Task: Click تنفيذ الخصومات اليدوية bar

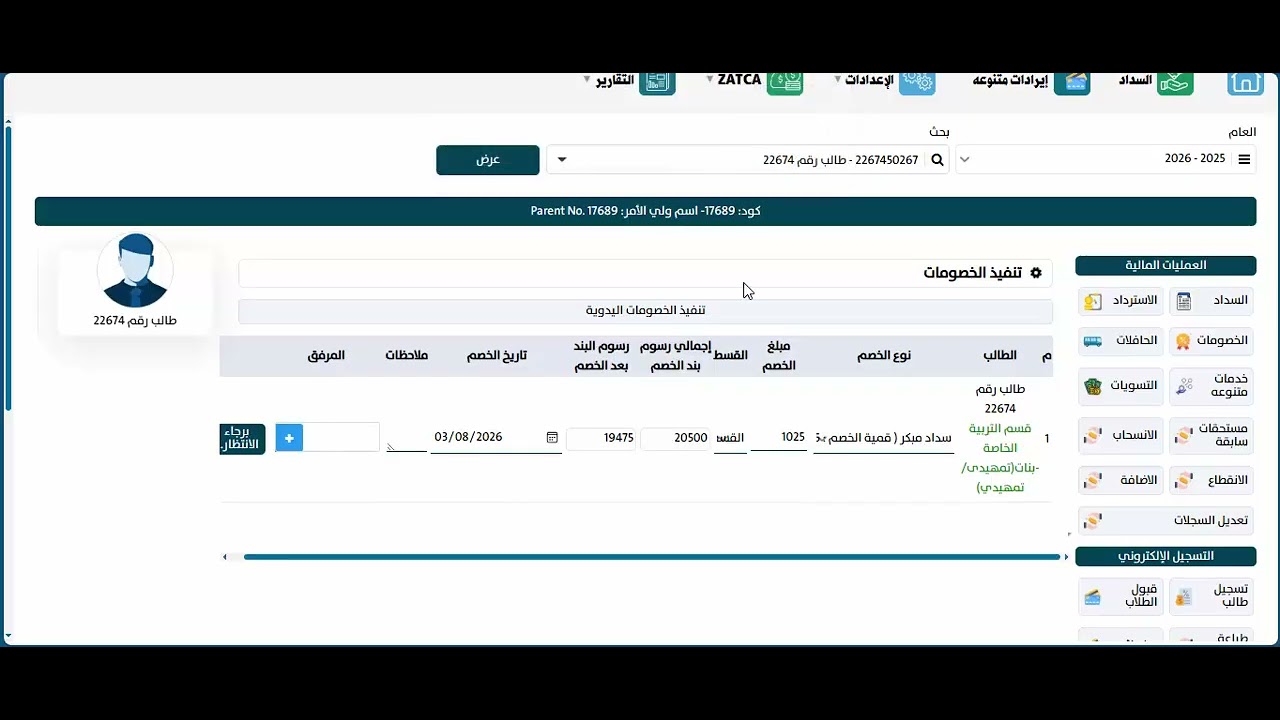Action: click(x=645, y=311)
